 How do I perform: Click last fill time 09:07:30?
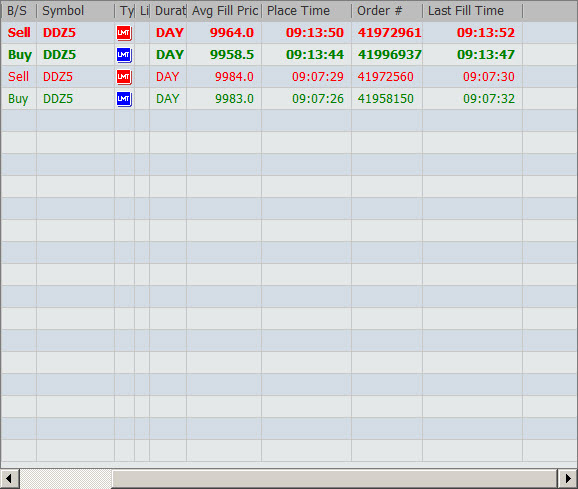(x=489, y=77)
